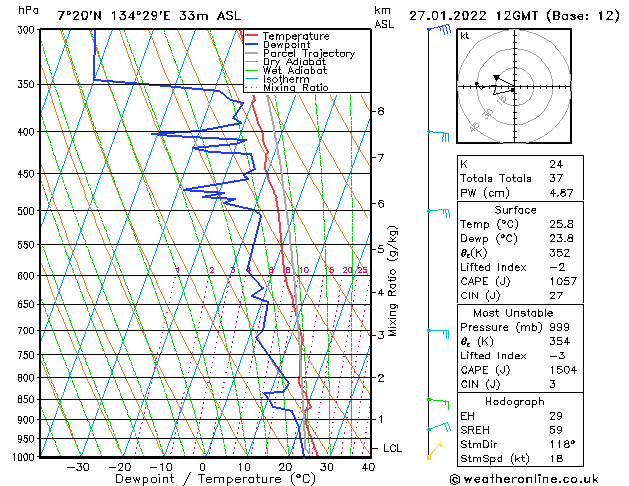The width and height of the screenshot is (629, 486).
Task: Select the 'Dewpoint' legend label
Action: (286, 45)
